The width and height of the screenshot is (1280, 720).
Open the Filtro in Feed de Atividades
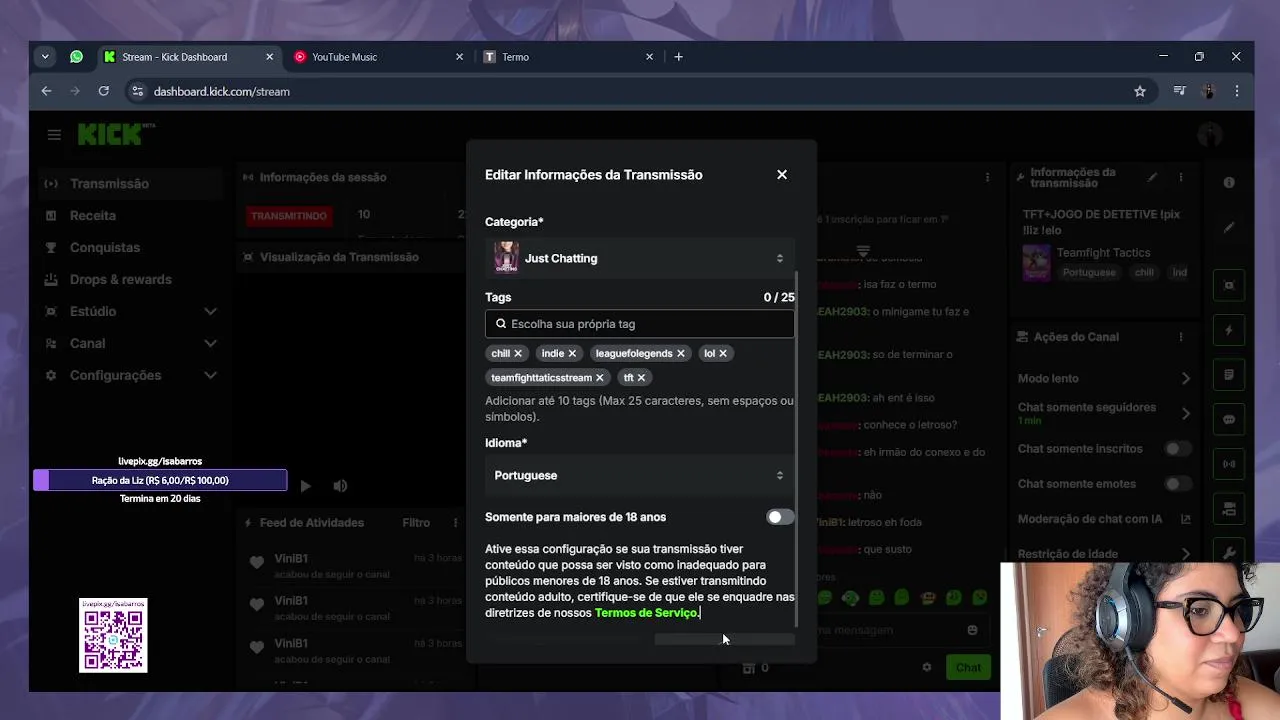tap(416, 523)
